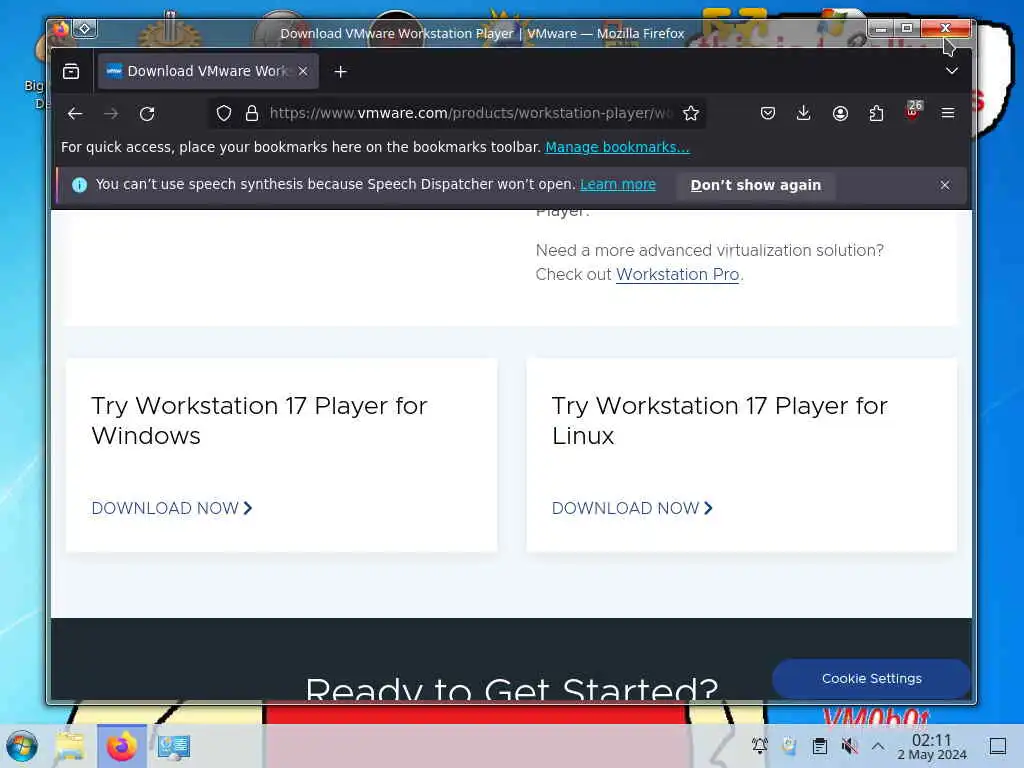Click Download Now for Linux player
The image size is (1024, 768).
point(632,508)
